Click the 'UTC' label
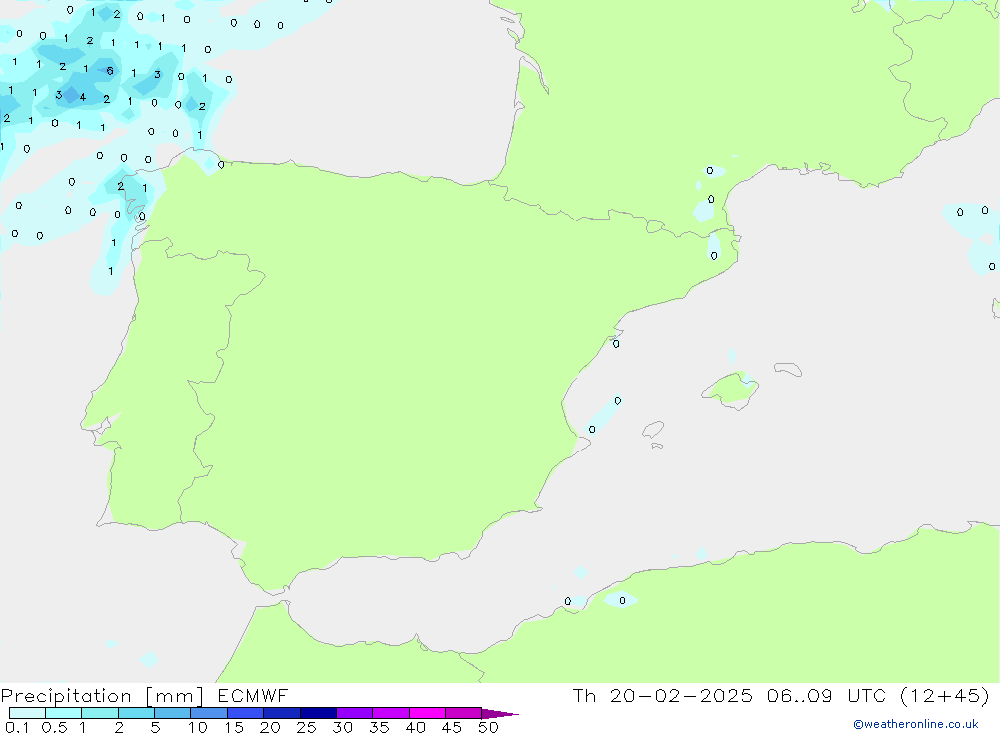Image resolution: width=1000 pixels, height=733 pixels. point(867,695)
